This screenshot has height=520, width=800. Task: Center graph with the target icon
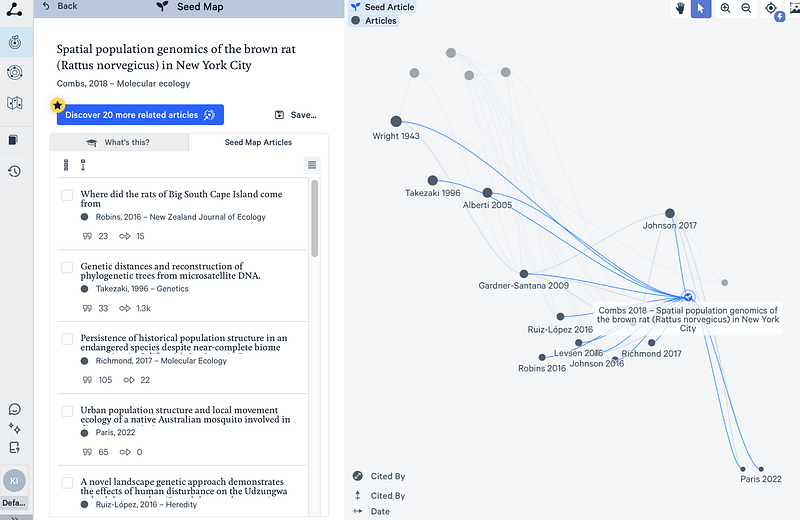[x=771, y=8]
